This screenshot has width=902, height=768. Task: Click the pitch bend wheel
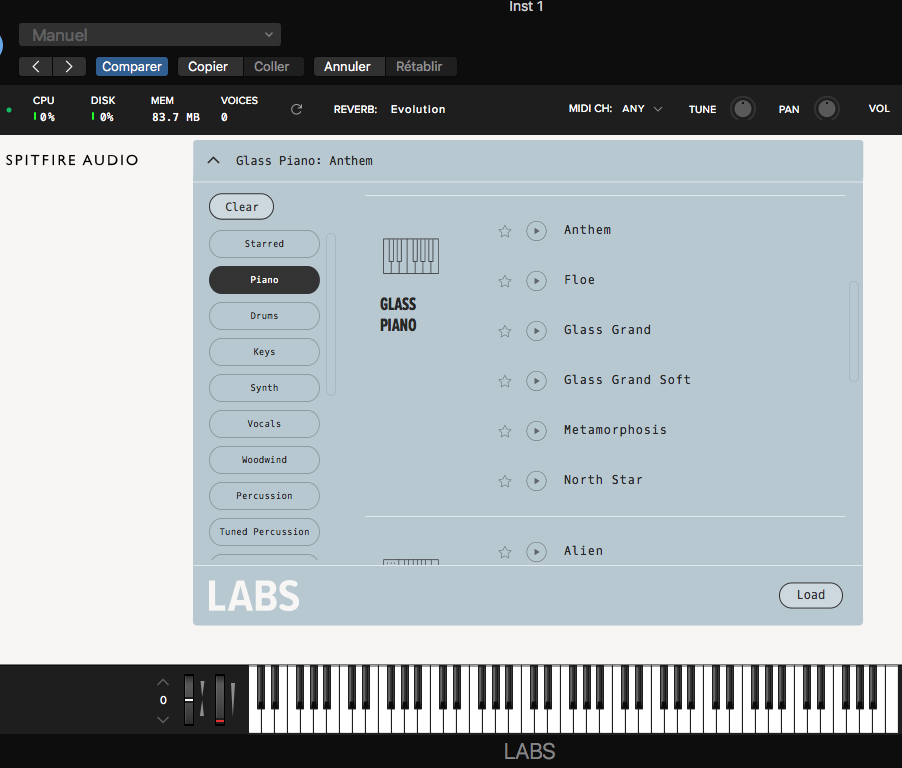click(190, 697)
